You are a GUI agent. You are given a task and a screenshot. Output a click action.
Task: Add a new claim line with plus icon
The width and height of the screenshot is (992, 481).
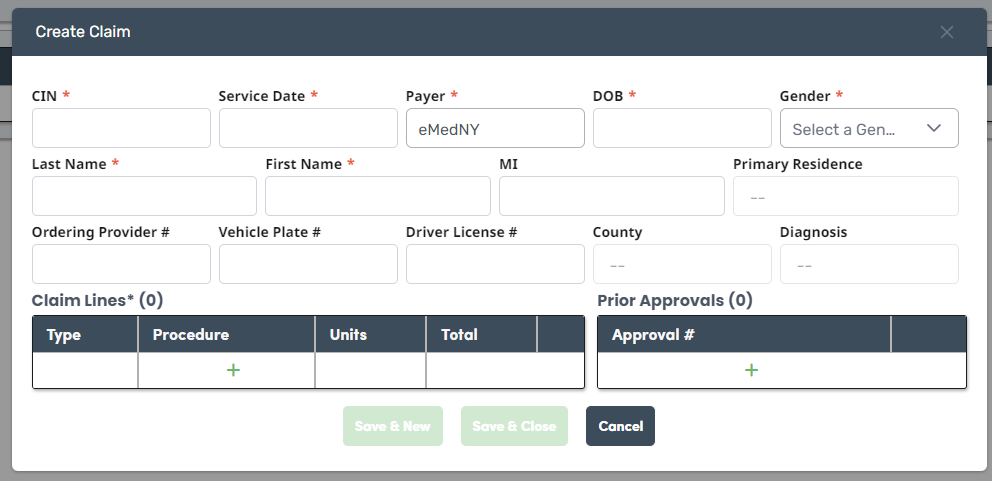tap(233, 370)
